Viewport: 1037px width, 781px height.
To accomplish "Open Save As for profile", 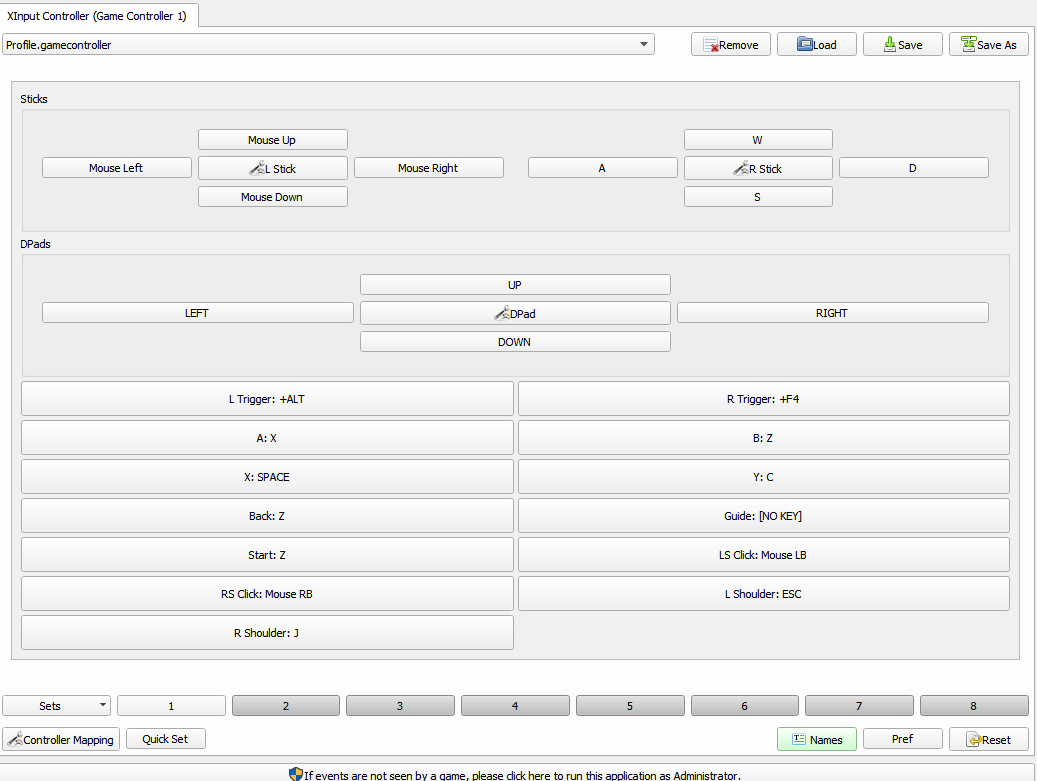I will (988, 44).
